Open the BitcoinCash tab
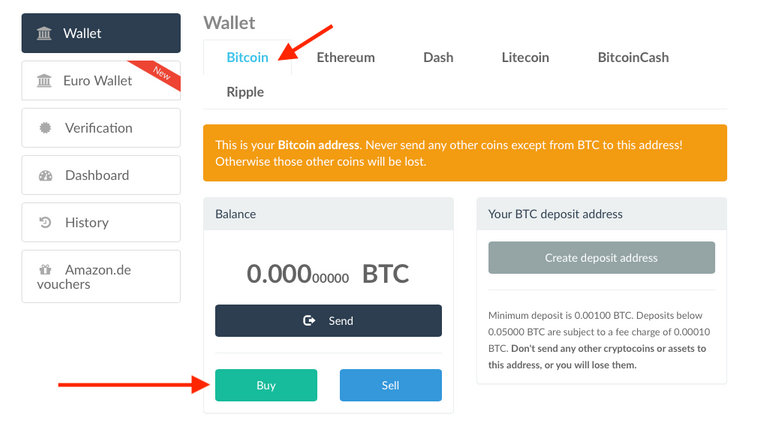Image resolution: width=768 pixels, height=423 pixels. (633, 57)
